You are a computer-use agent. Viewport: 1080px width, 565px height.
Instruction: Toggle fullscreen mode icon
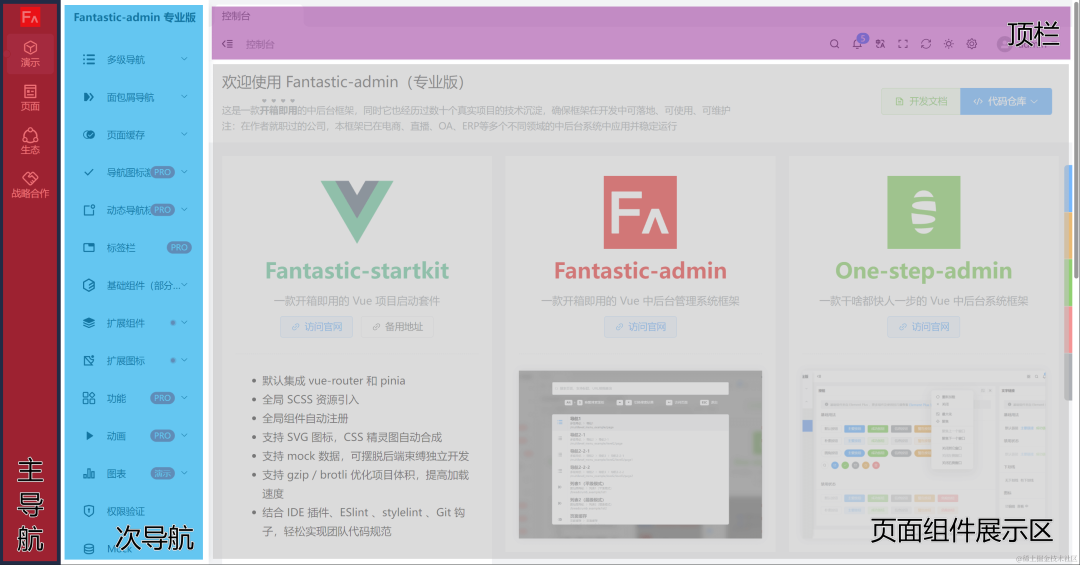[x=903, y=44]
